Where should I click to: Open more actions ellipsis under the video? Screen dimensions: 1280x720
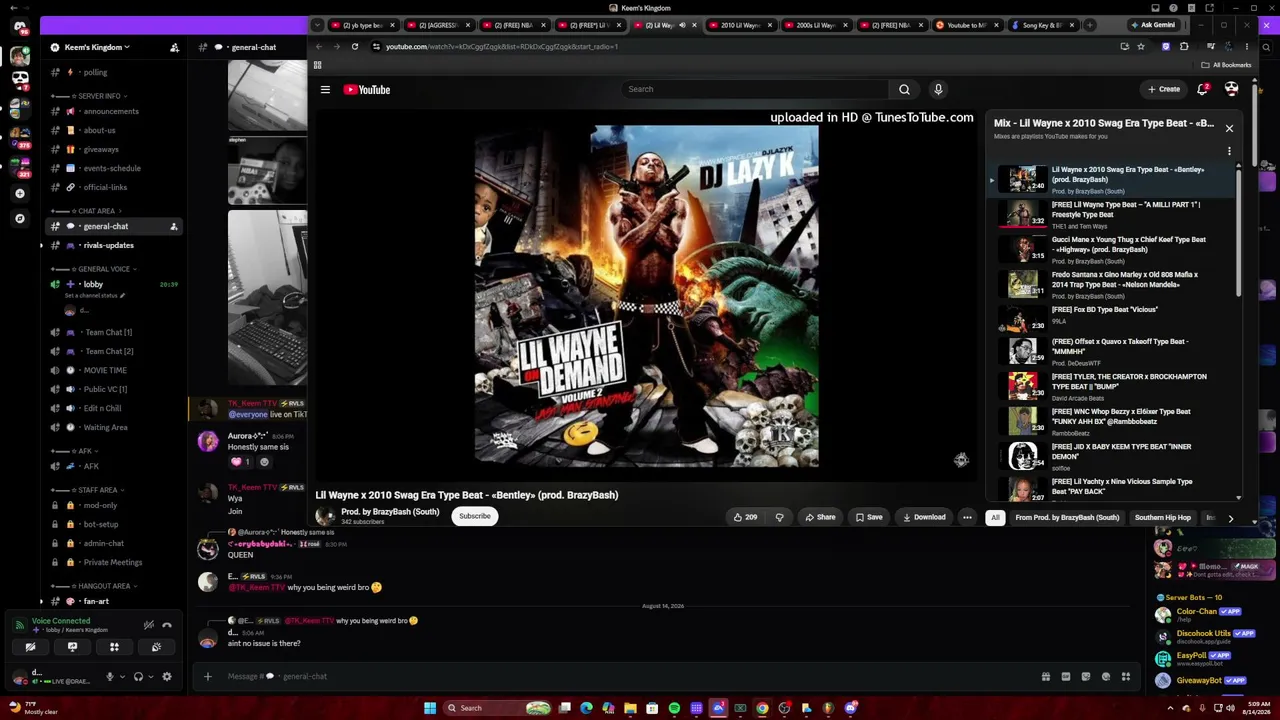(967, 517)
